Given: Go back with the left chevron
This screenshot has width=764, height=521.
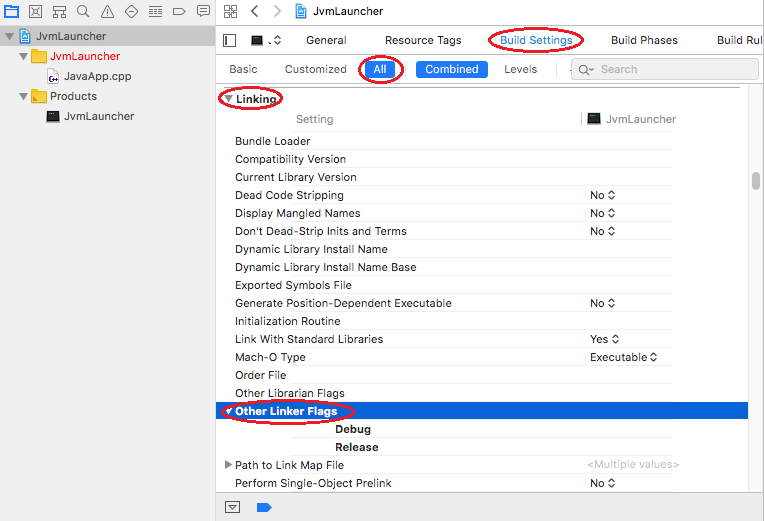Looking at the screenshot, I should coord(254,11).
